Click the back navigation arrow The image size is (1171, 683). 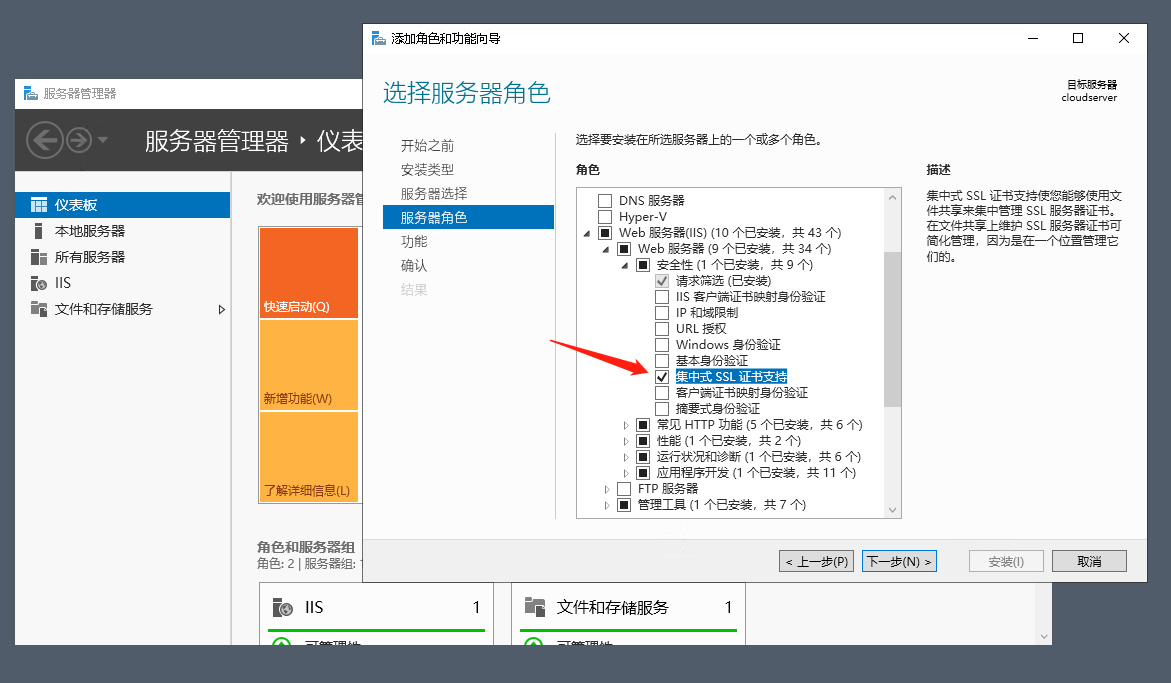44,140
